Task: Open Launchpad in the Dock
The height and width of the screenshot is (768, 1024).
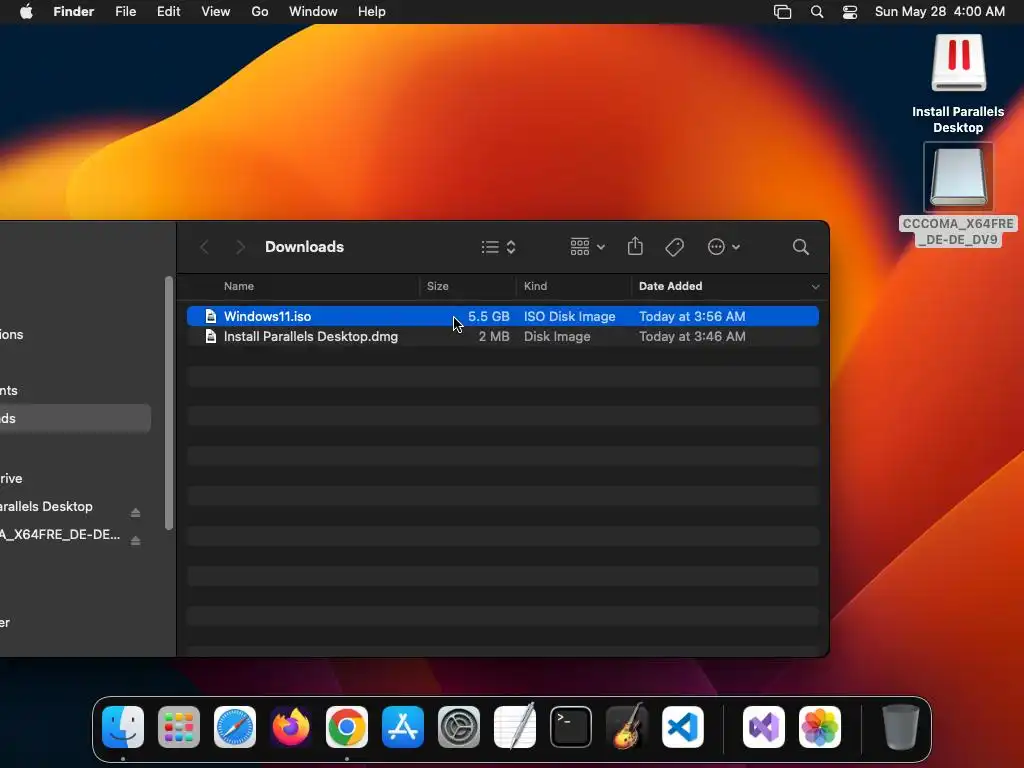Action: tap(179, 727)
